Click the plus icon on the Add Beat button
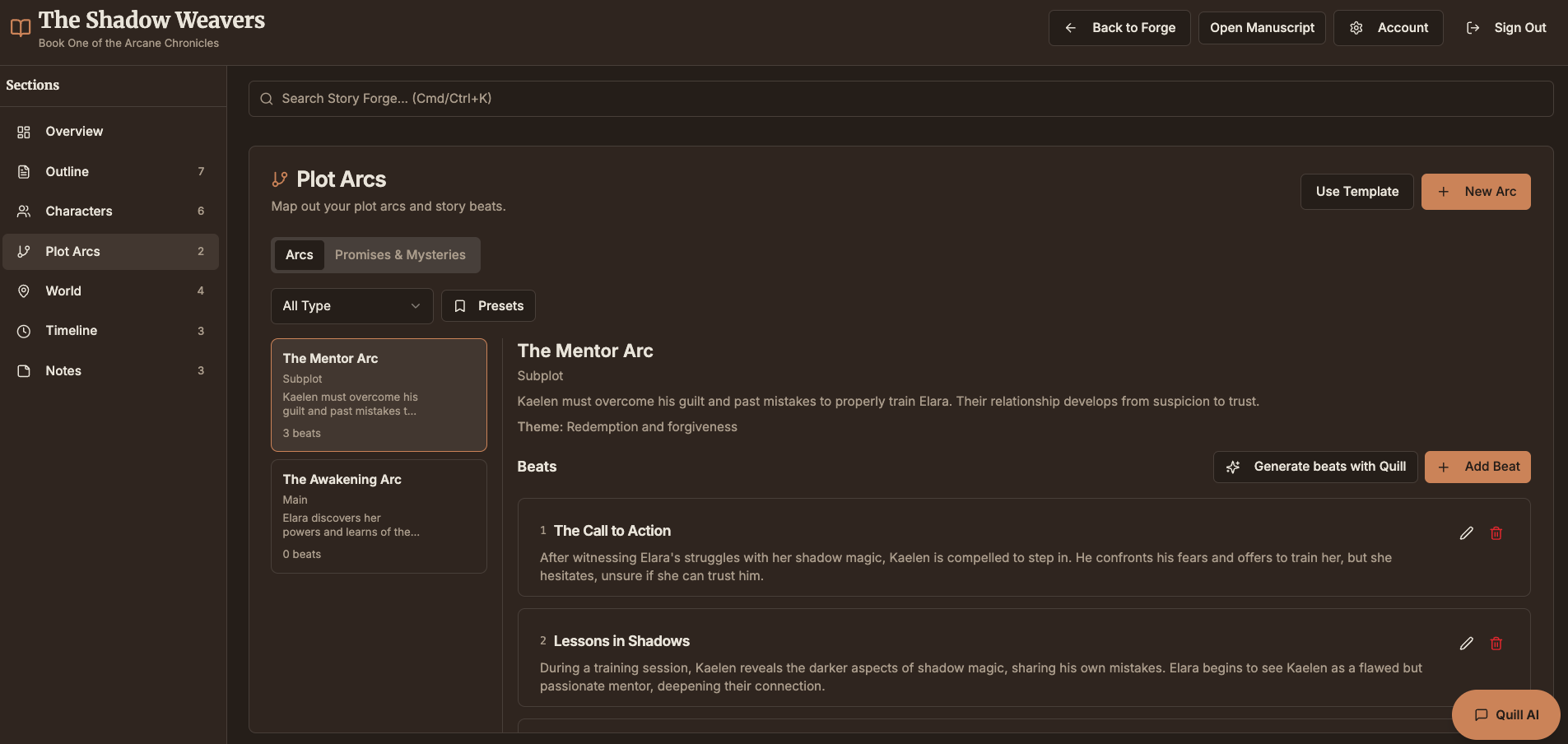 [1443, 467]
